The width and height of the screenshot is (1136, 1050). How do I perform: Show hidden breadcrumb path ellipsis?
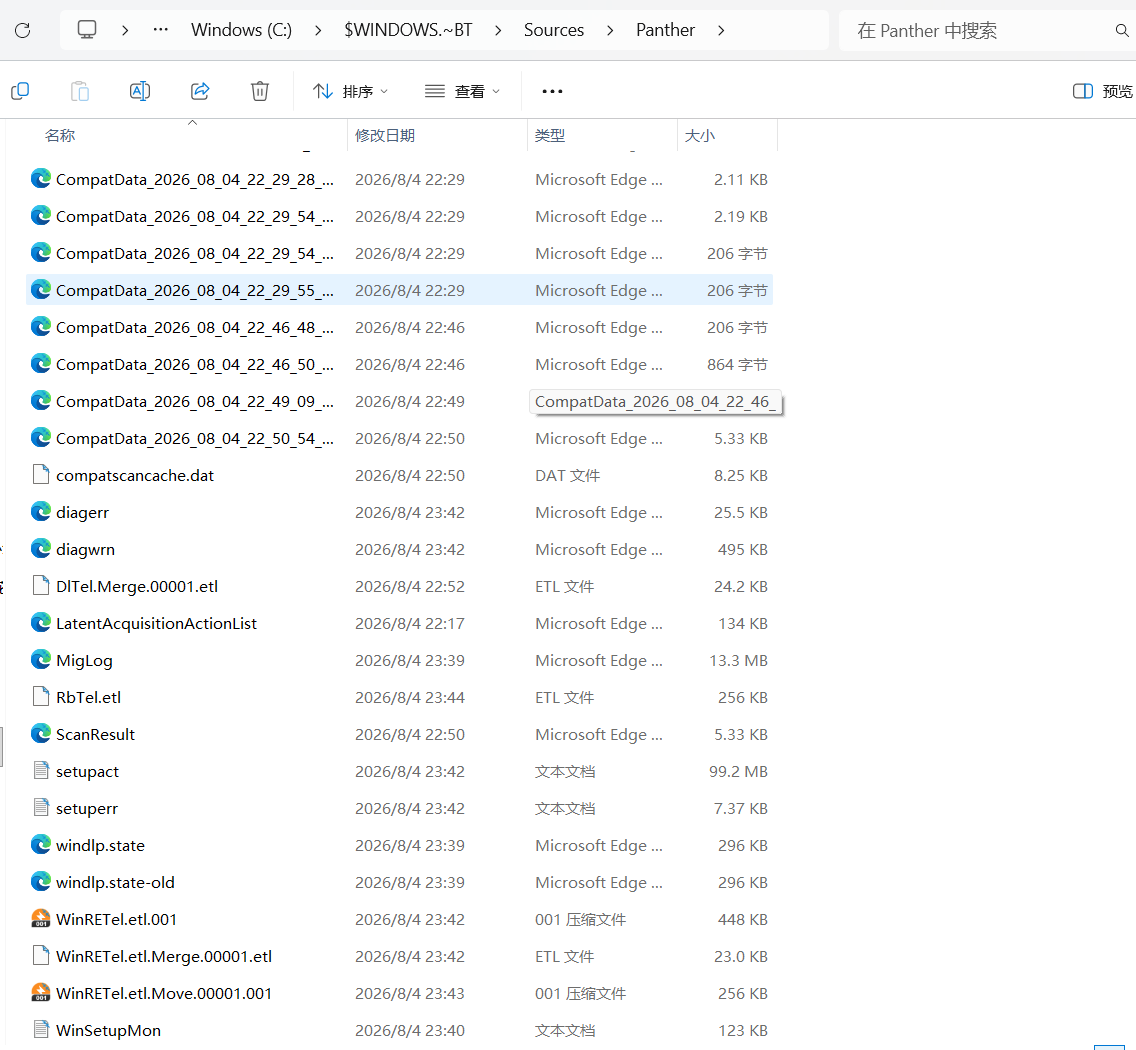point(161,30)
